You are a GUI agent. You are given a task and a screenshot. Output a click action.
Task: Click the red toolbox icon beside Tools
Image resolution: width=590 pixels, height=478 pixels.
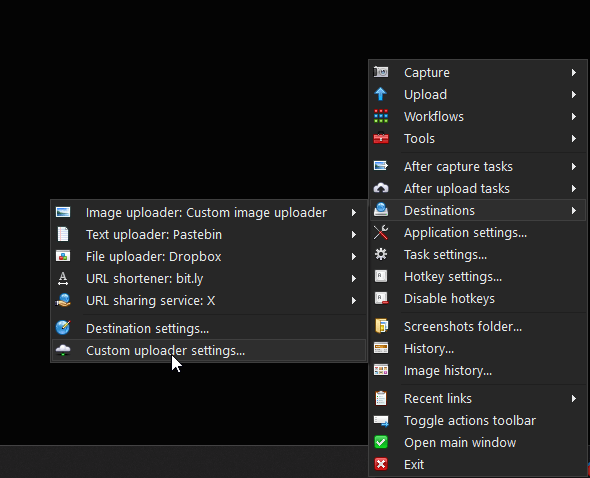tap(381, 138)
